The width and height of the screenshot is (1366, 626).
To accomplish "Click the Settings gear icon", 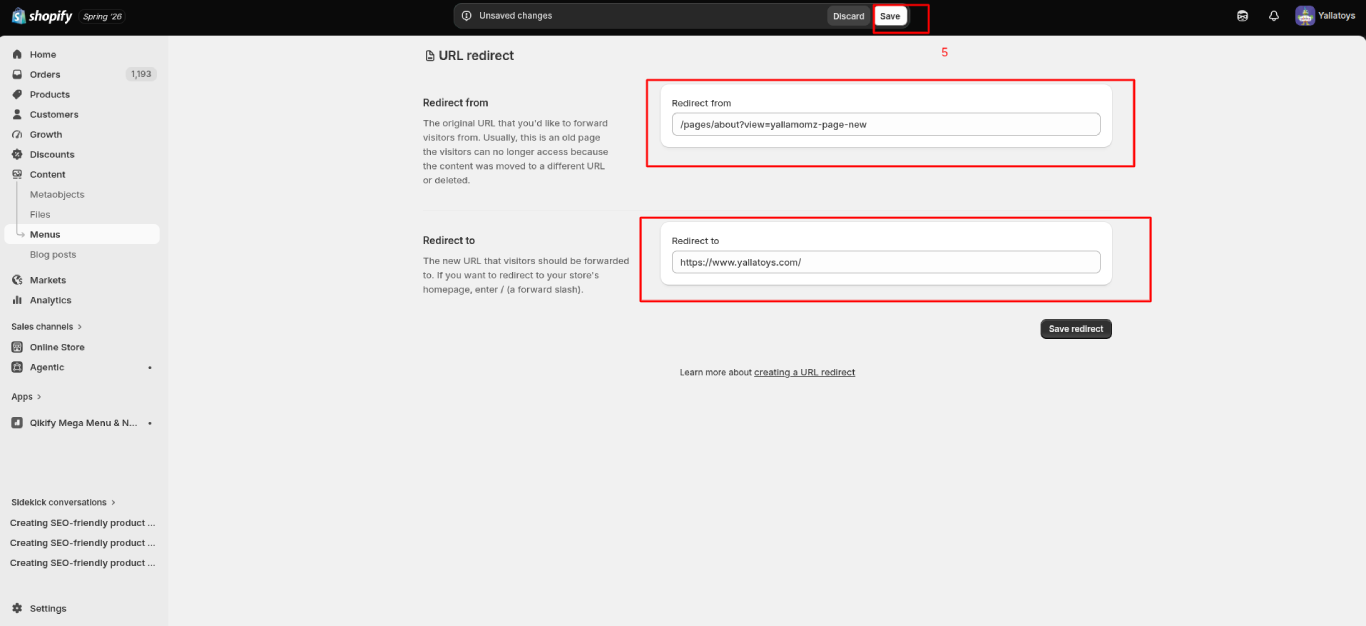I will pos(17,608).
